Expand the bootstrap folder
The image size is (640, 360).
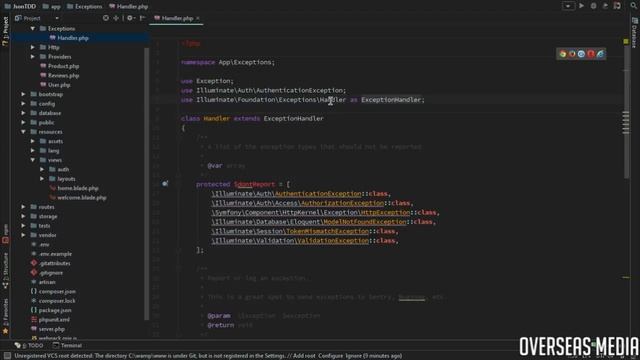coord(23,94)
